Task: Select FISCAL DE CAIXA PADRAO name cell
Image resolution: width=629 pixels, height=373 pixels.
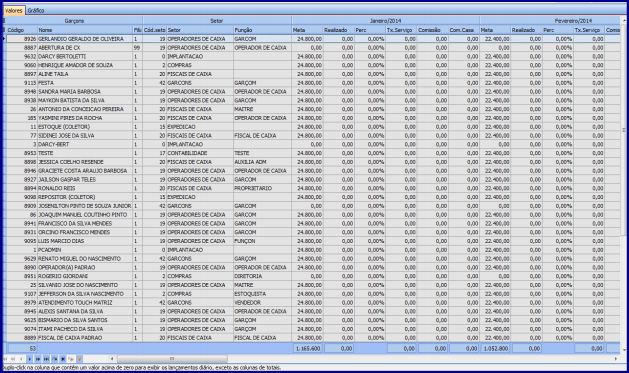Action: [85, 338]
